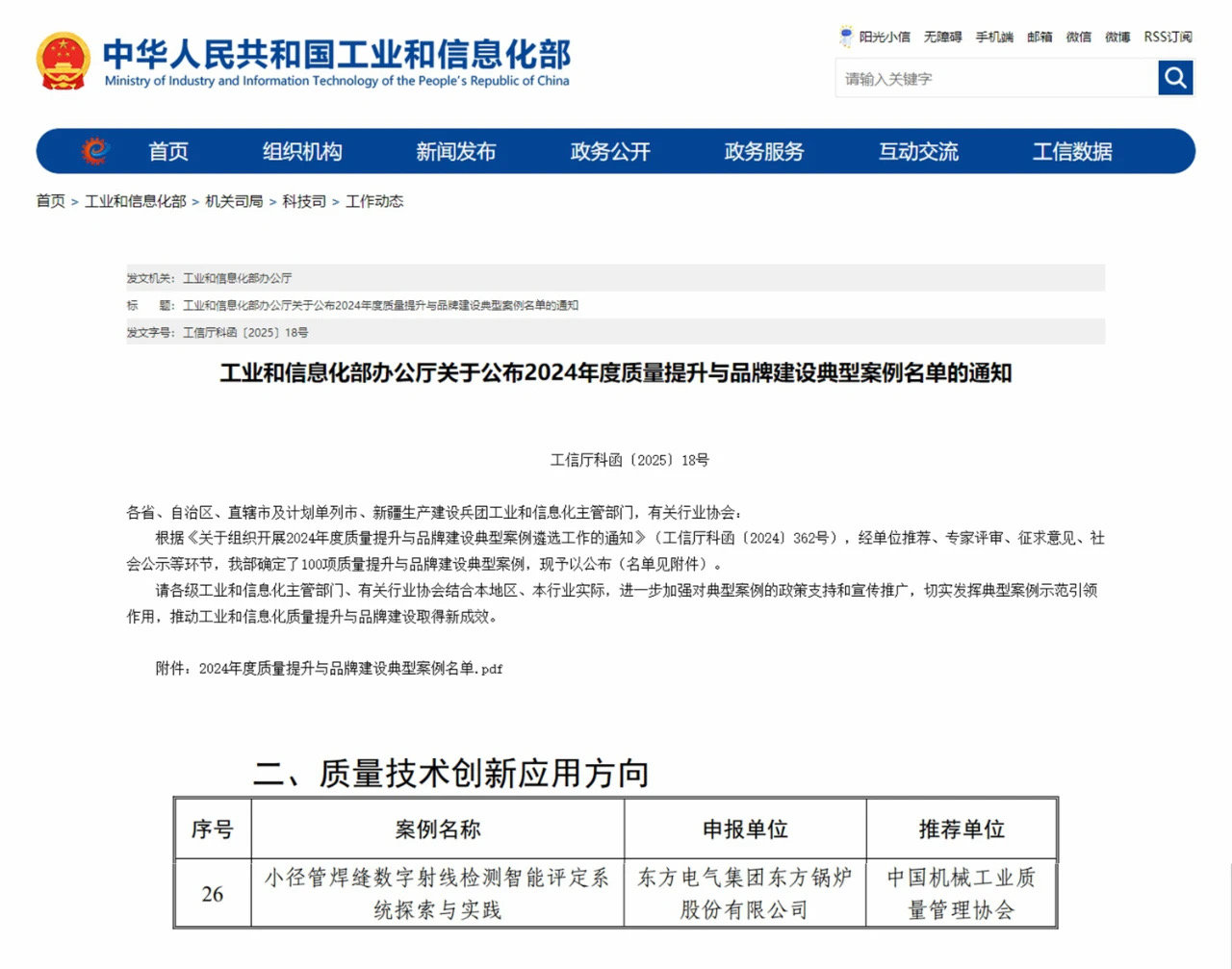The image size is (1232, 969).
Task: Open the RSS订阅 link
Action: tap(1168, 38)
